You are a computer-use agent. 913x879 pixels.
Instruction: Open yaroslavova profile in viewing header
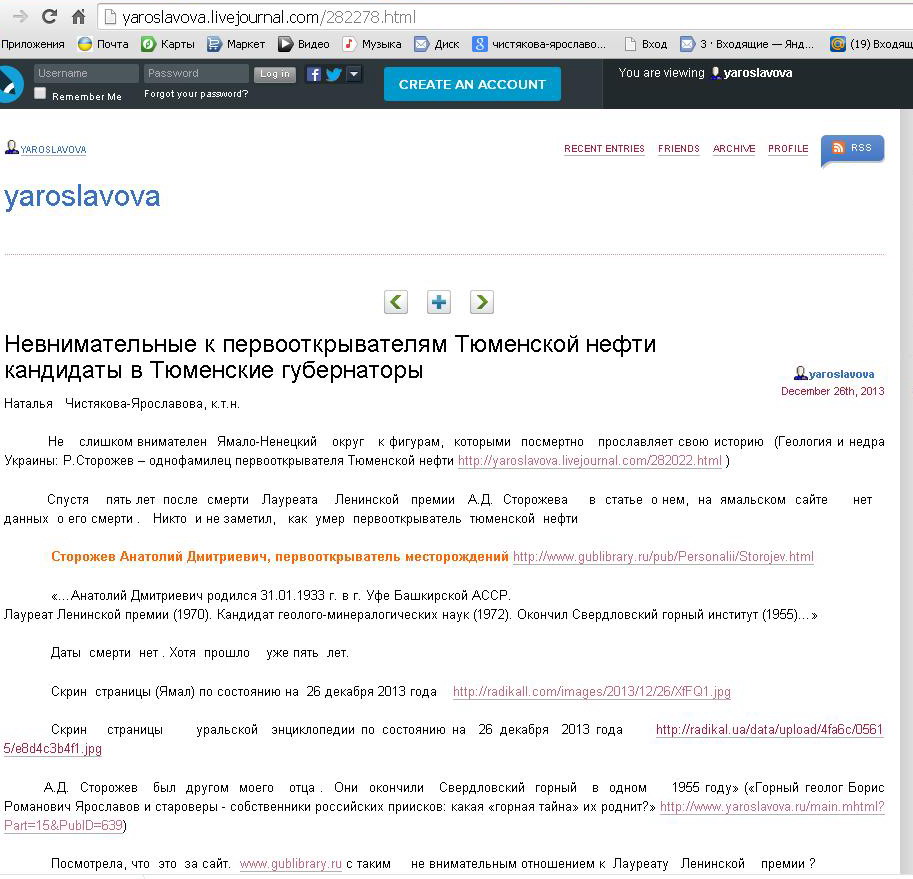757,73
